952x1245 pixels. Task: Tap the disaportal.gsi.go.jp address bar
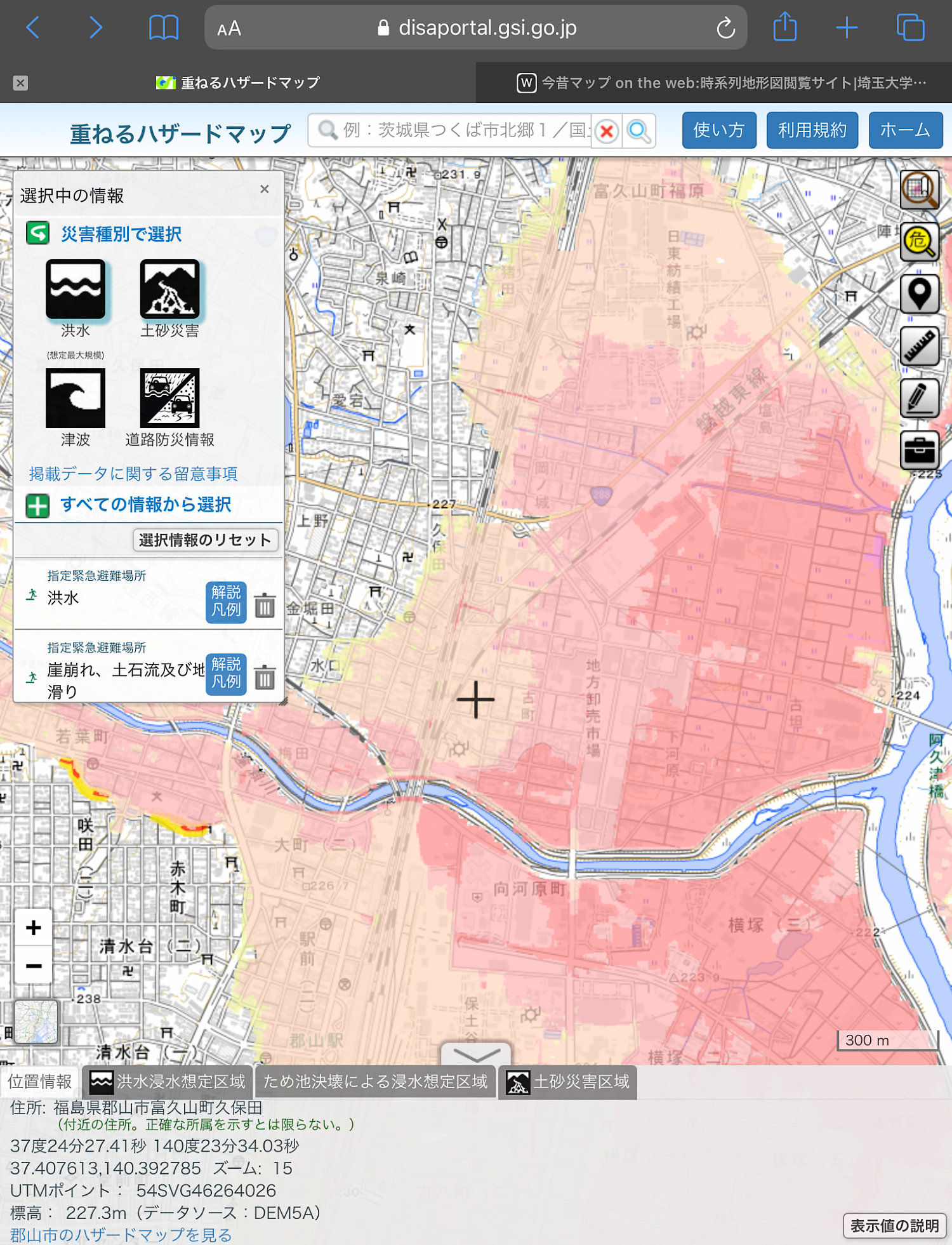[x=475, y=28]
